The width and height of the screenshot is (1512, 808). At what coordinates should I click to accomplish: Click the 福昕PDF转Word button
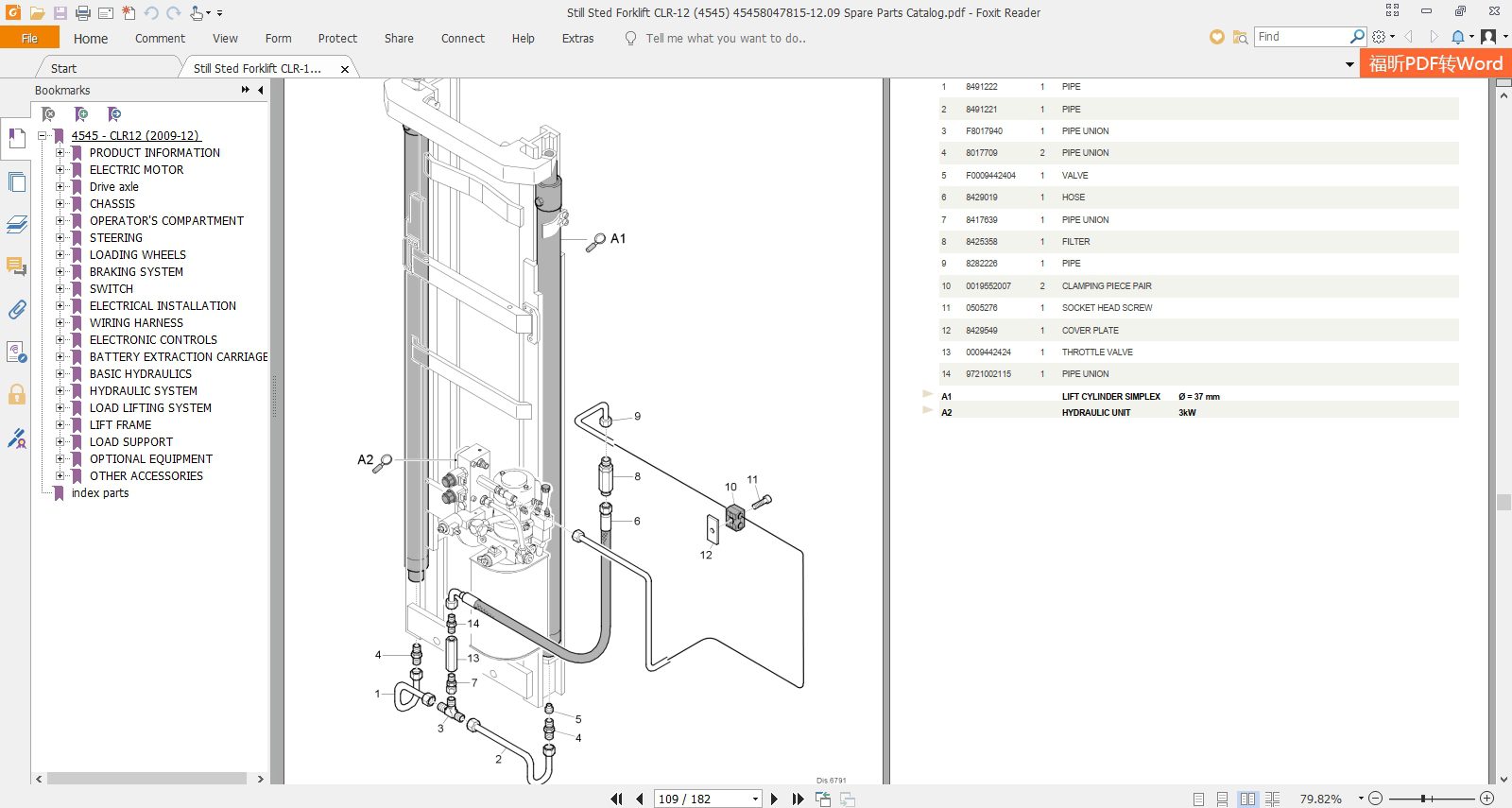click(x=1435, y=63)
